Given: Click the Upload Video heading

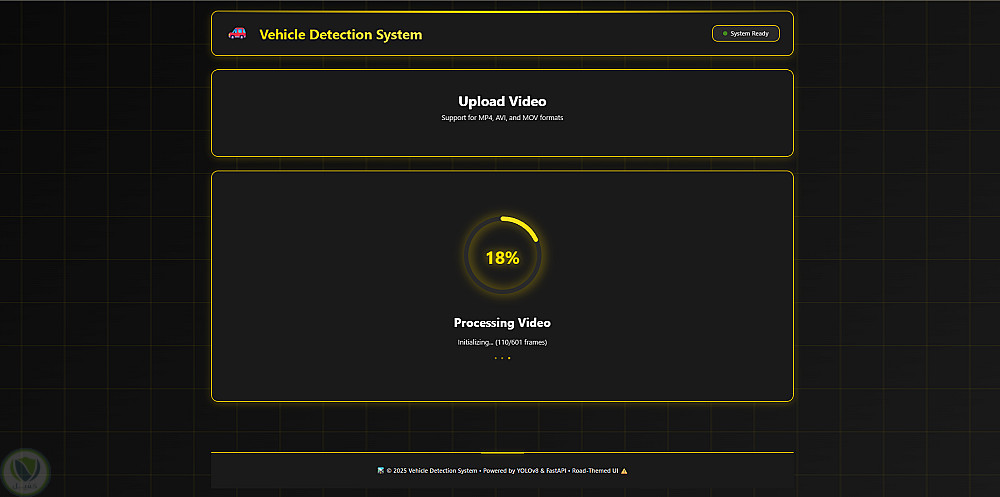Looking at the screenshot, I should (502, 101).
